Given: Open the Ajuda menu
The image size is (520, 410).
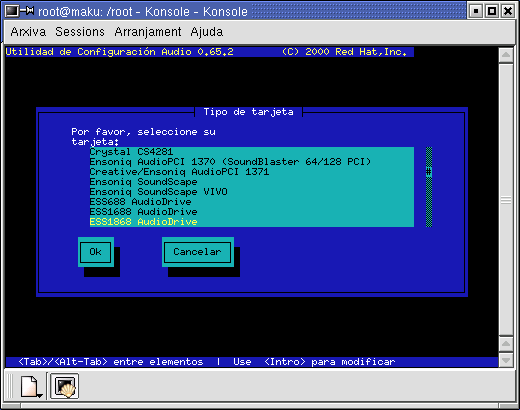Looking at the screenshot, I should [207, 32].
